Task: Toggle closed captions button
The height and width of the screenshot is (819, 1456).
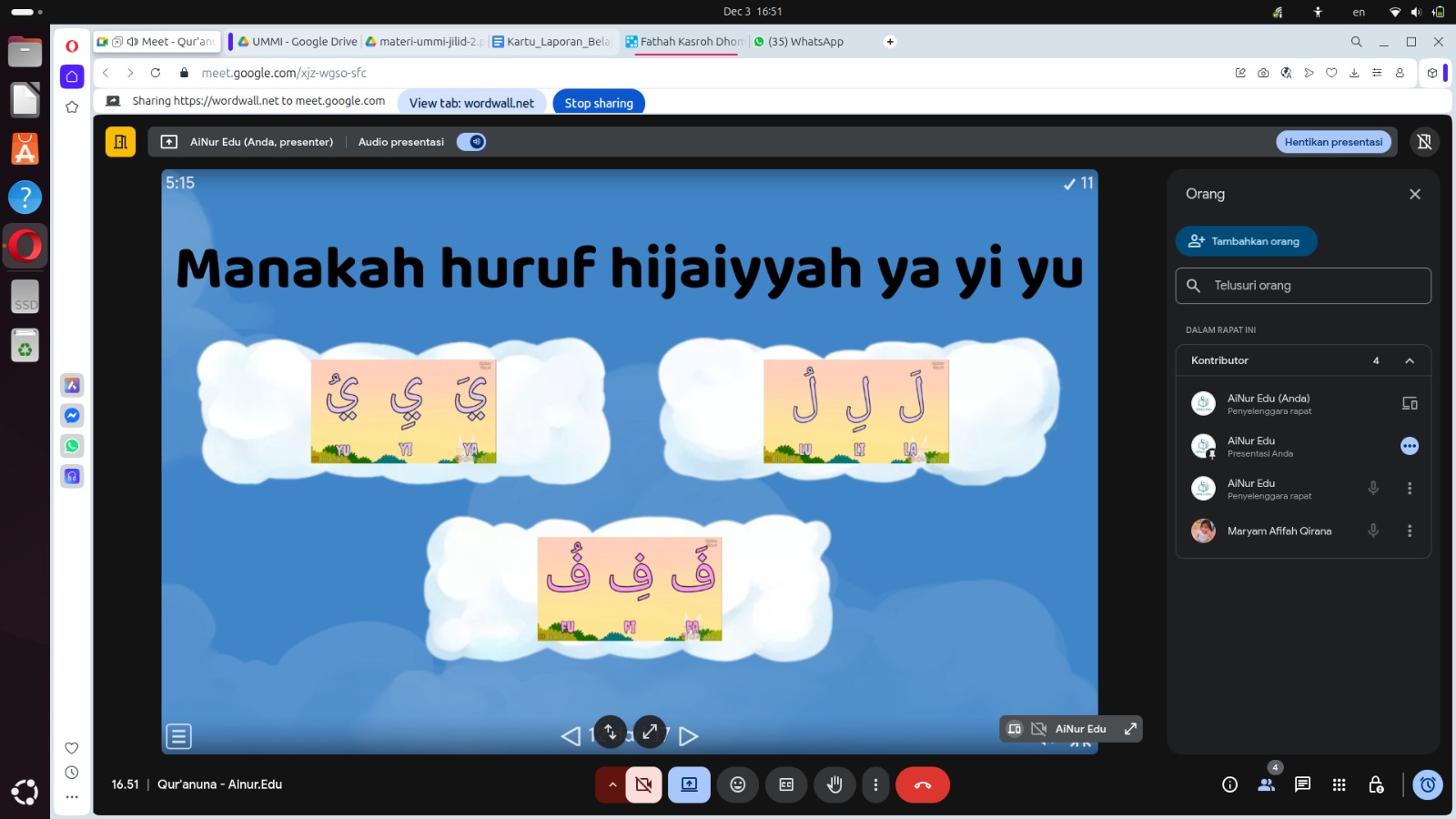Action: click(786, 784)
